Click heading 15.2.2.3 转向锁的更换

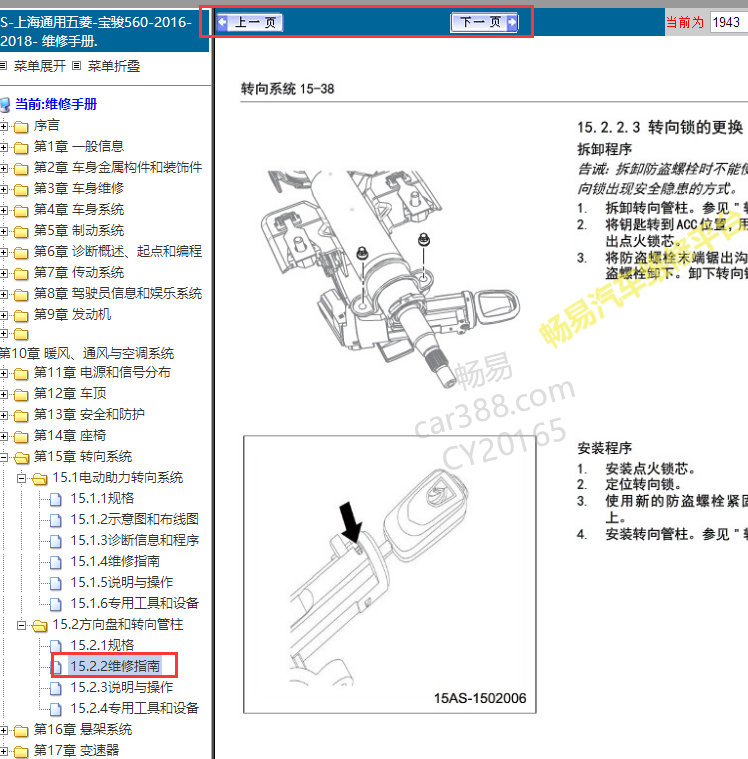pyautogui.click(x=660, y=127)
